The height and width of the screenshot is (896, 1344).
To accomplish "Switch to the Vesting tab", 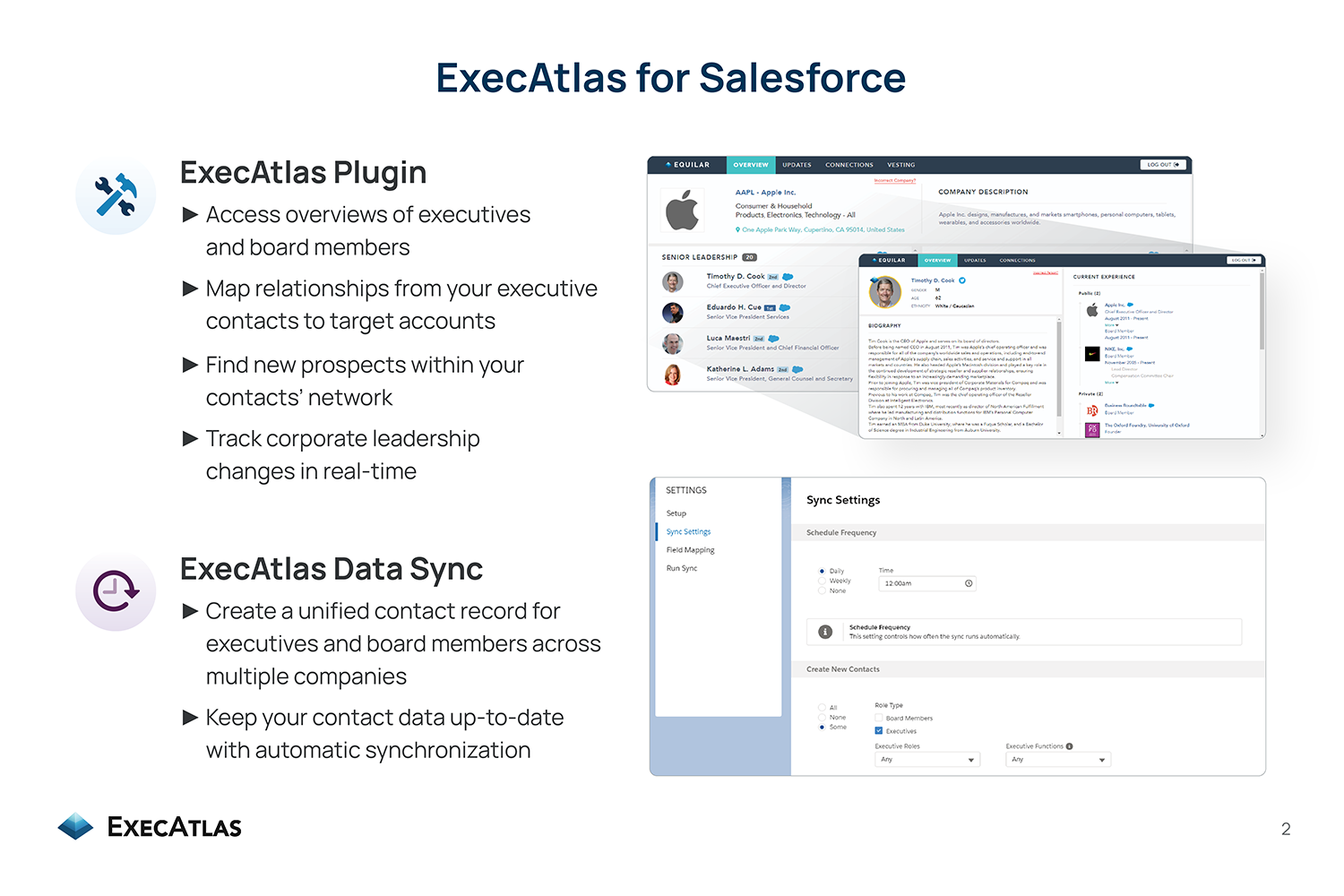I will 900,165.
